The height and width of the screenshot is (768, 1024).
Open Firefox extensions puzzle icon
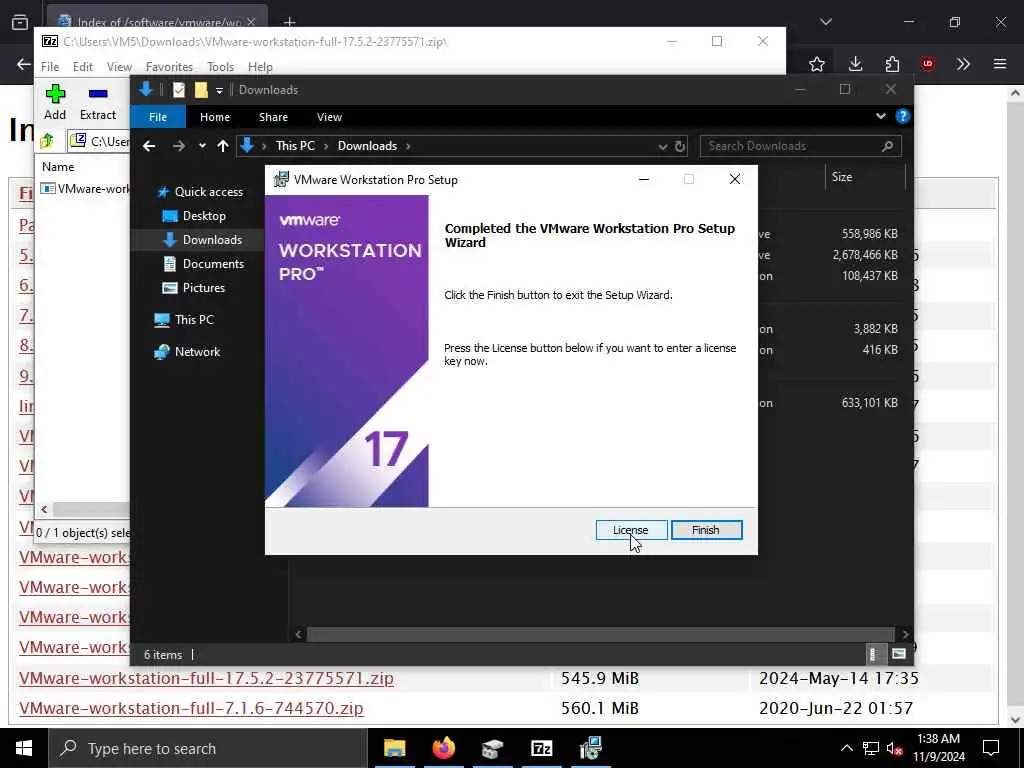pyautogui.click(x=892, y=64)
